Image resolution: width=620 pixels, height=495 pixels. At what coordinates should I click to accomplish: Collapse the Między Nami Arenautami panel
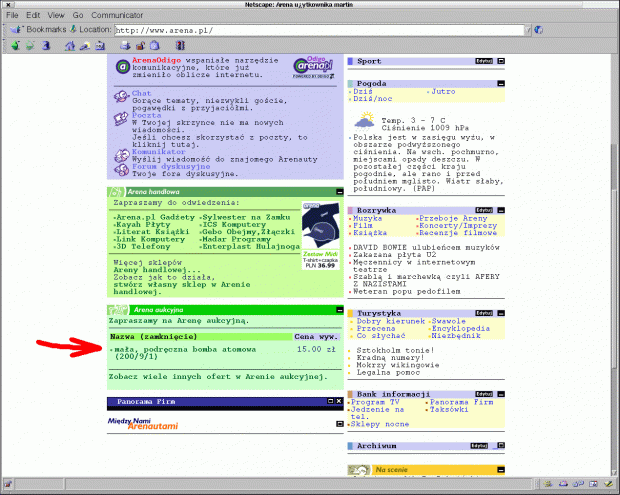point(340,424)
